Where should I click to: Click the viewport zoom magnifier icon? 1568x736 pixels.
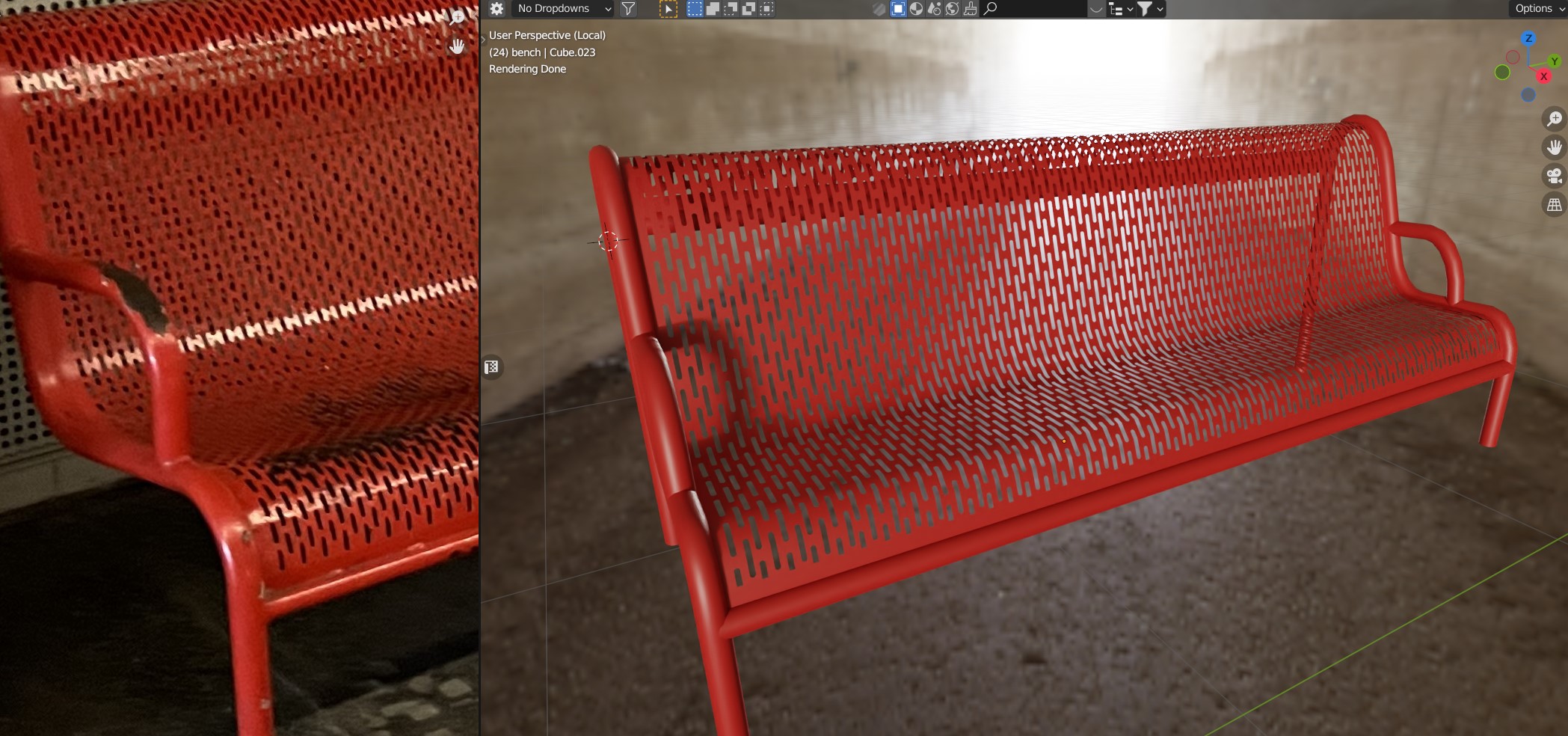(1555, 119)
